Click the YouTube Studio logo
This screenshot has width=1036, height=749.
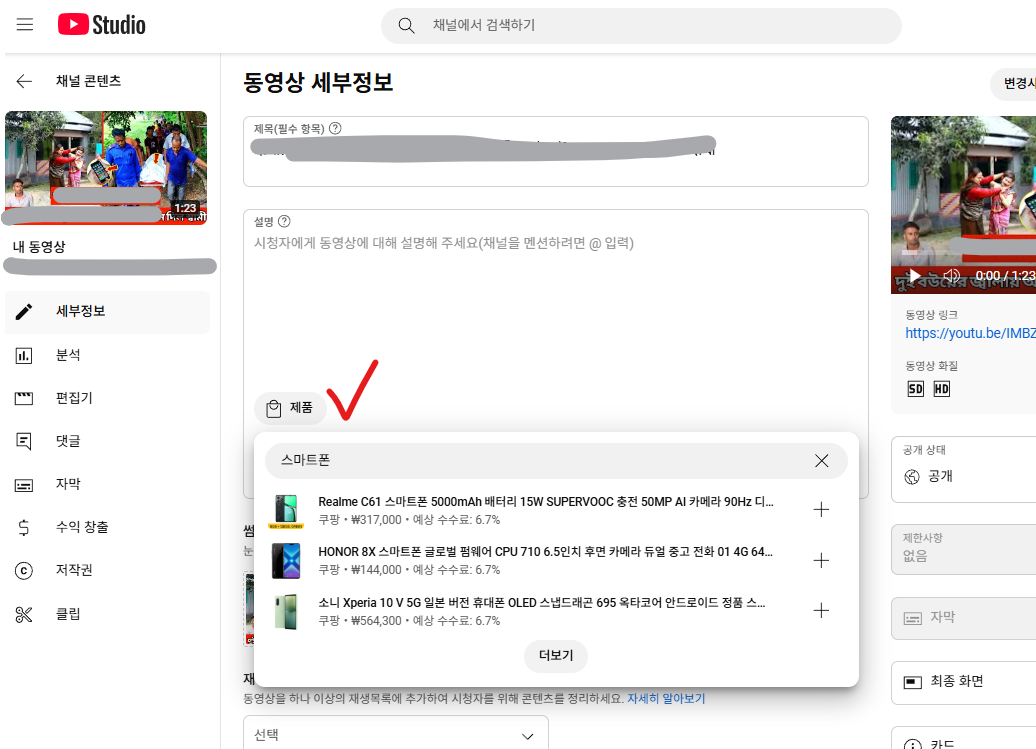tap(101, 25)
